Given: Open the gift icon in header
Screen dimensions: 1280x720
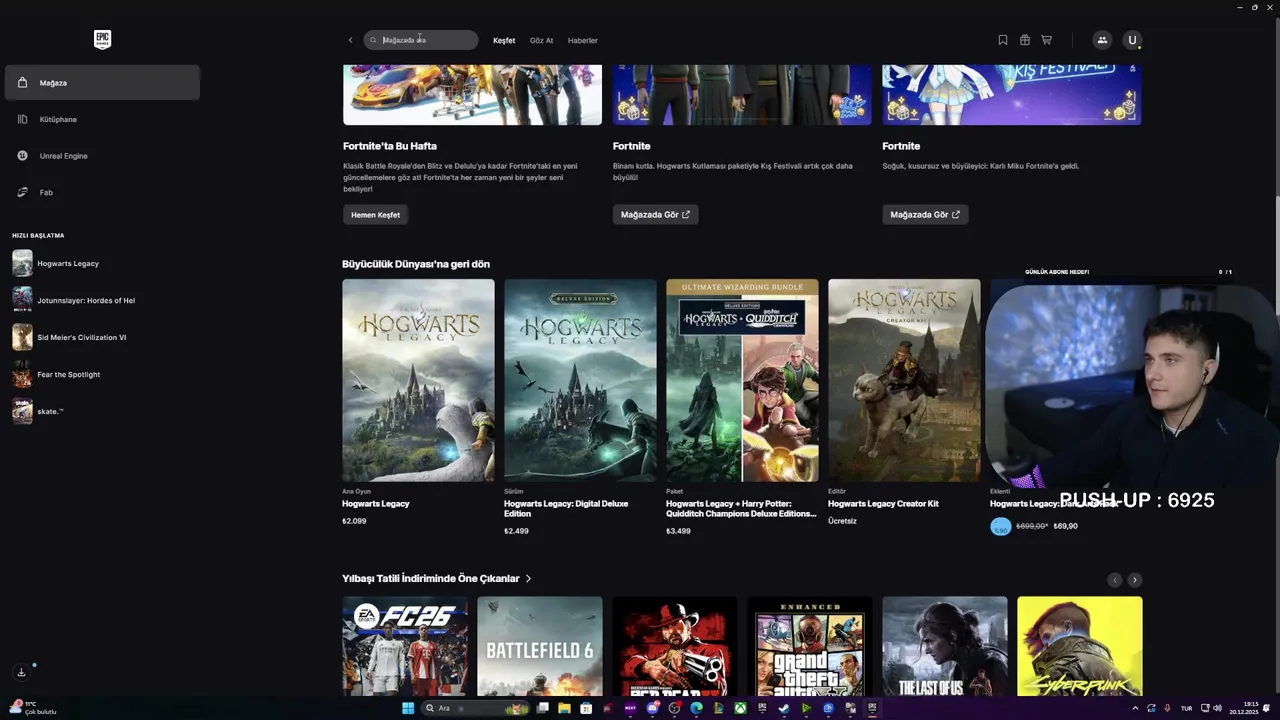Looking at the screenshot, I should click(x=1025, y=40).
